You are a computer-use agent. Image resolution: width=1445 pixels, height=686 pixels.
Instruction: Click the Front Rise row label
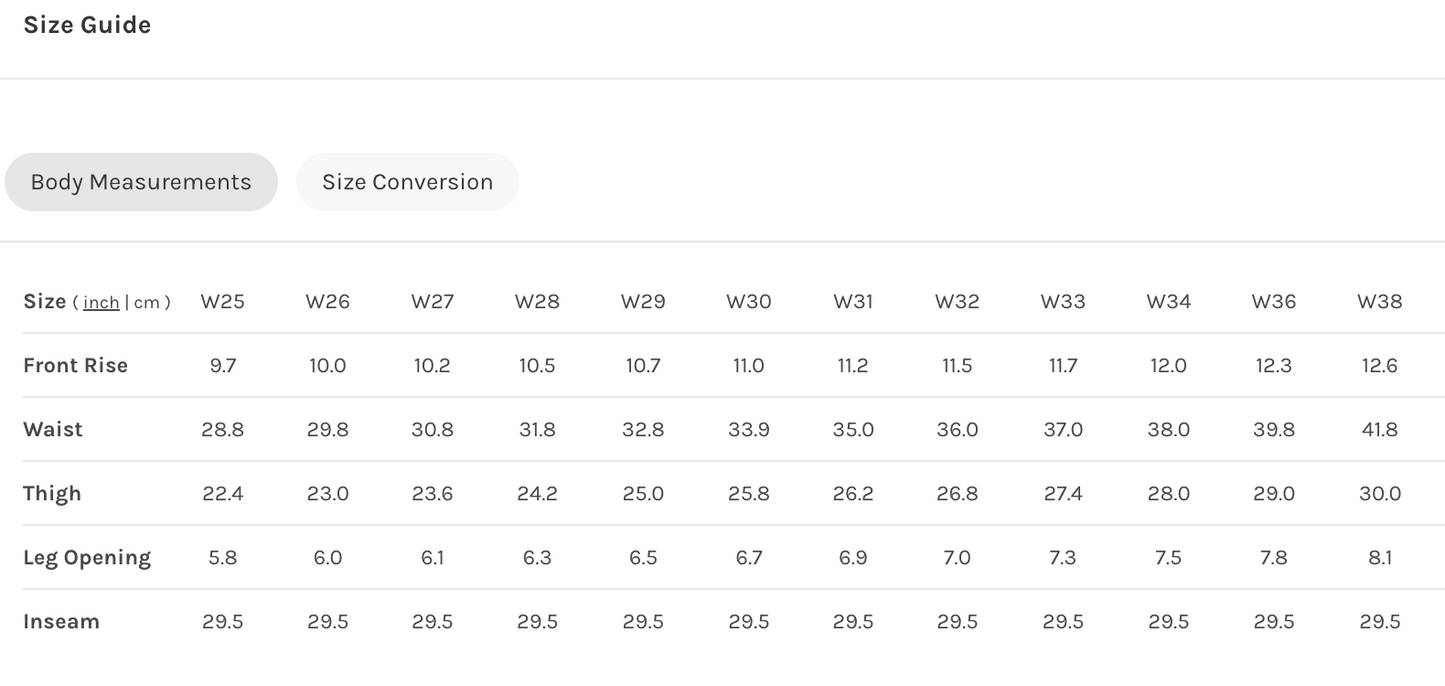click(x=76, y=365)
